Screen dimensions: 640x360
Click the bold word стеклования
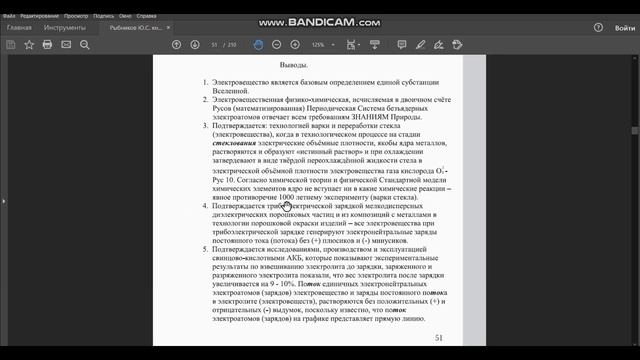[x=234, y=143]
